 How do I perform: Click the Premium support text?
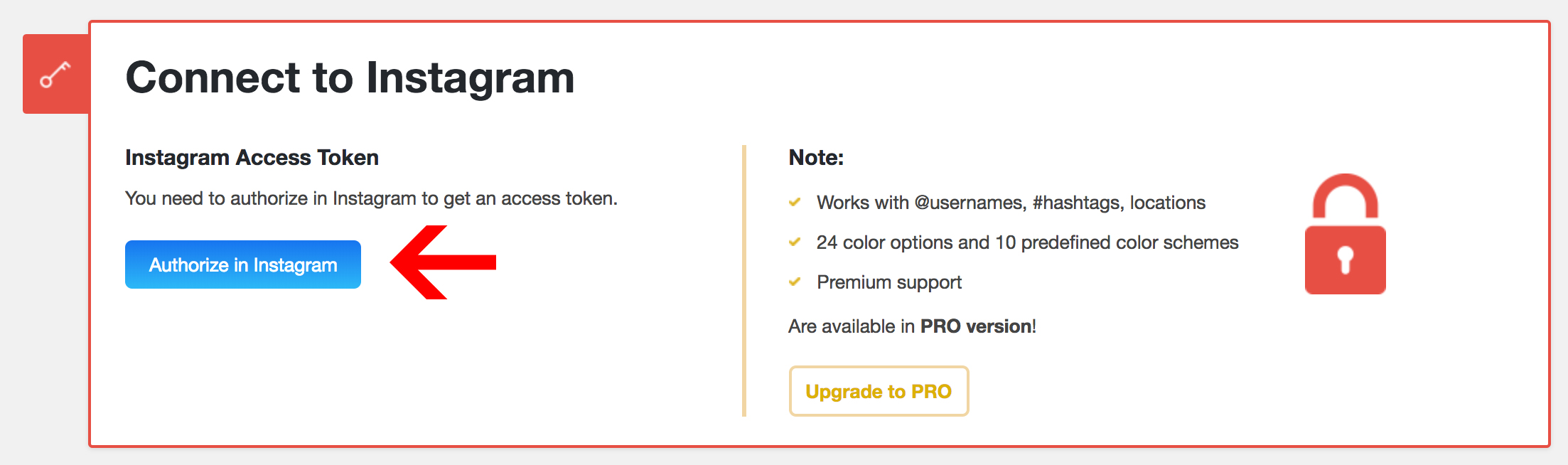tap(888, 282)
